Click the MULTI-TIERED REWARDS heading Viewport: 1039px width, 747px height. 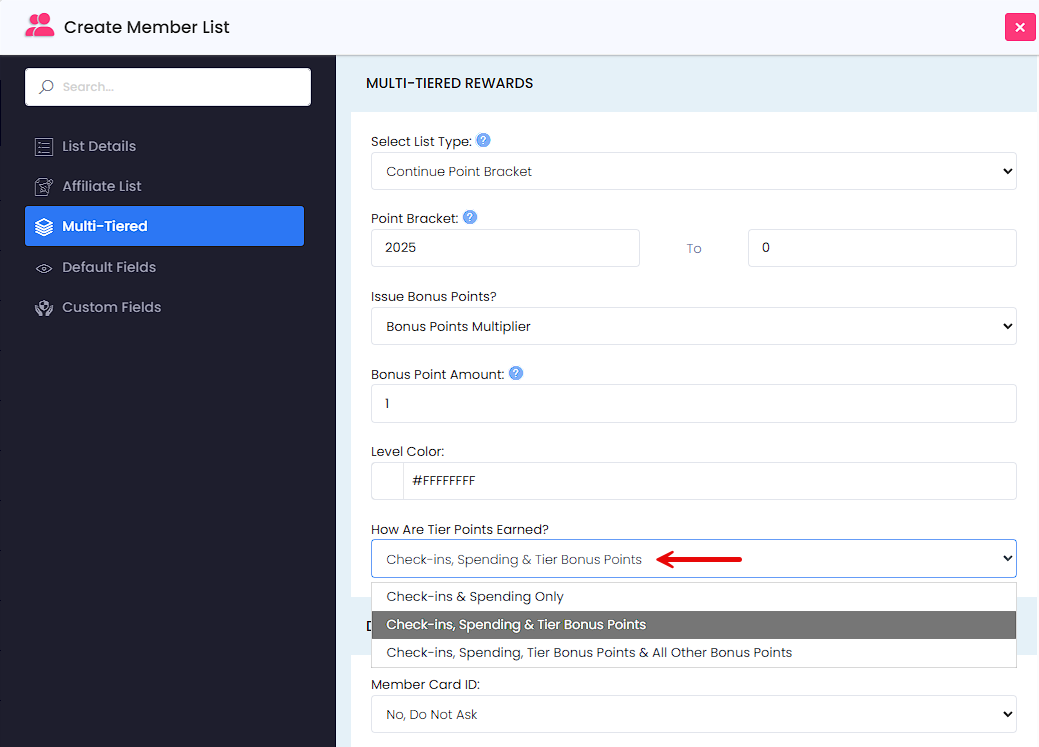(x=449, y=84)
